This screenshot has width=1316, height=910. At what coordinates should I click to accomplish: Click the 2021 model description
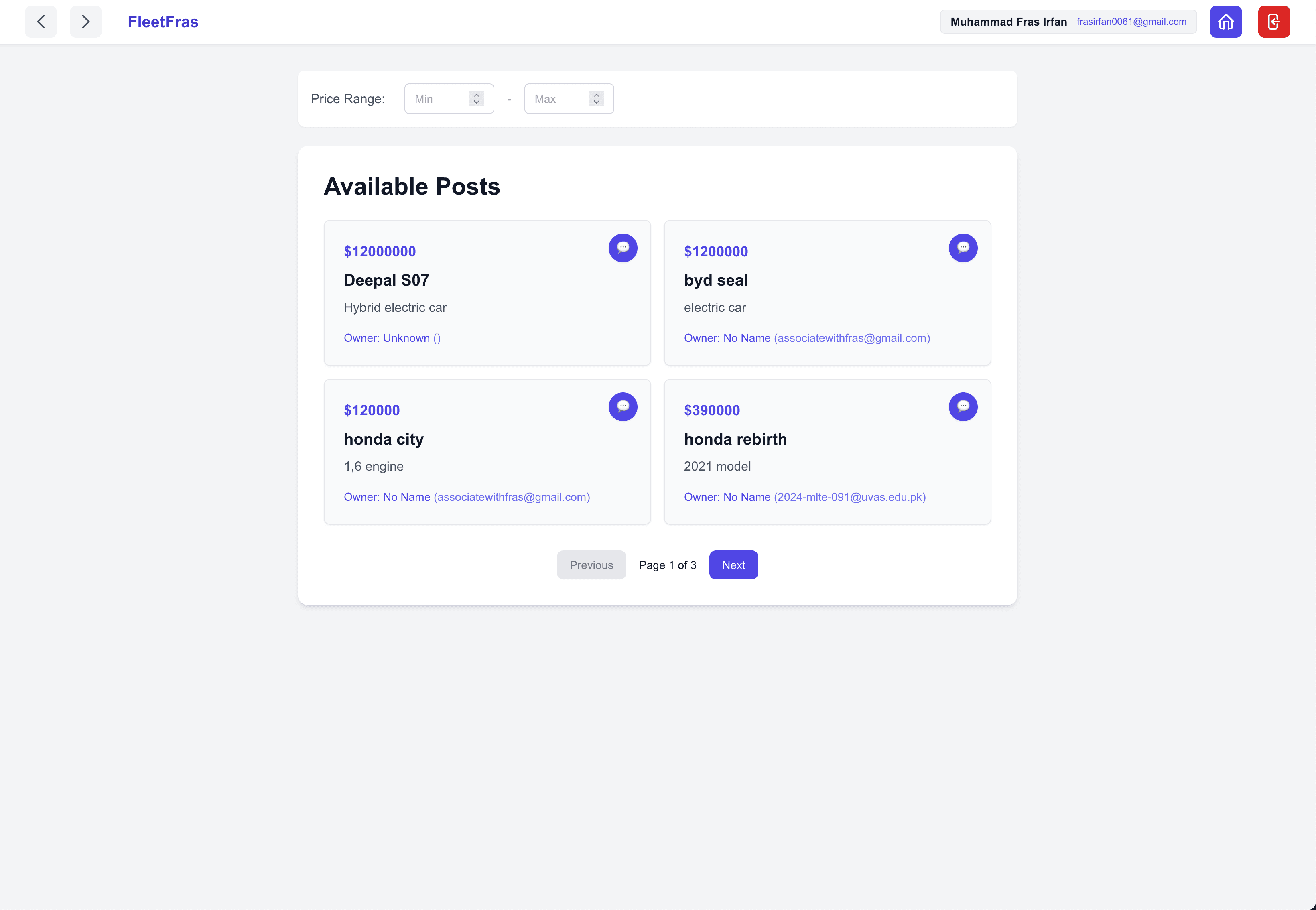[717, 466]
